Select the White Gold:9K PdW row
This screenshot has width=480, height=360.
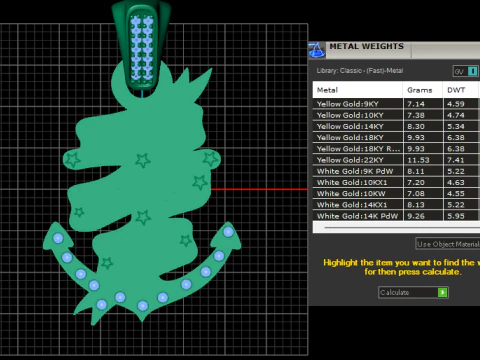coord(396,171)
